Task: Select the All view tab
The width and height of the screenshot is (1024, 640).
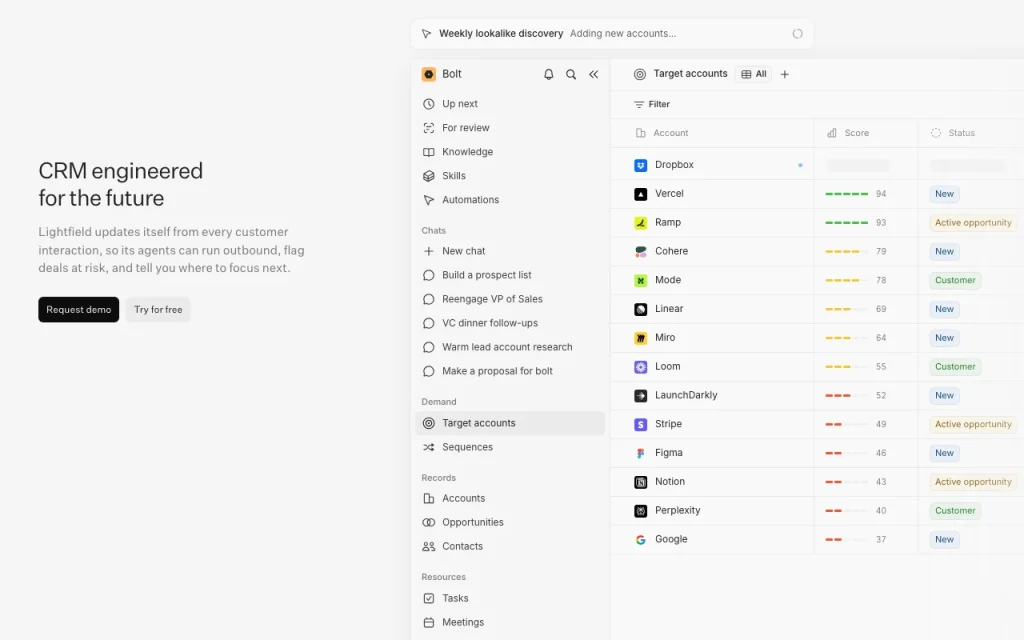Action: 754,74
